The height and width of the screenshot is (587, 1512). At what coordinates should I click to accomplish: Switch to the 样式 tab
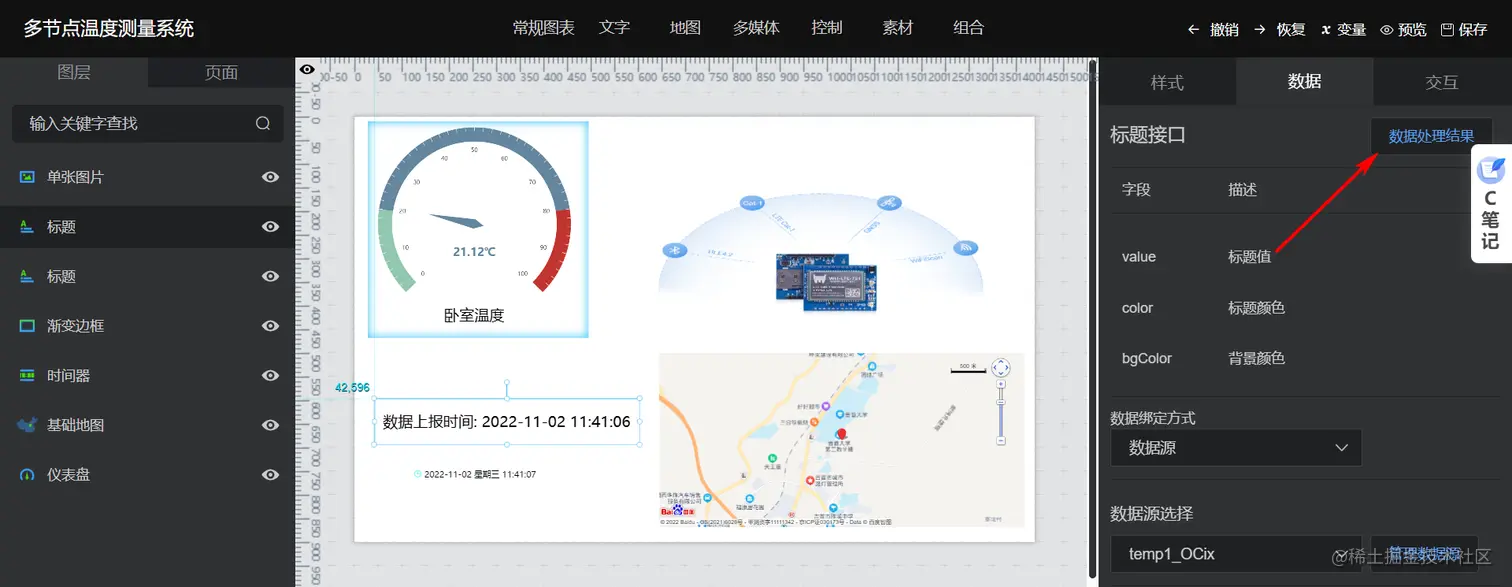click(1167, 82)
